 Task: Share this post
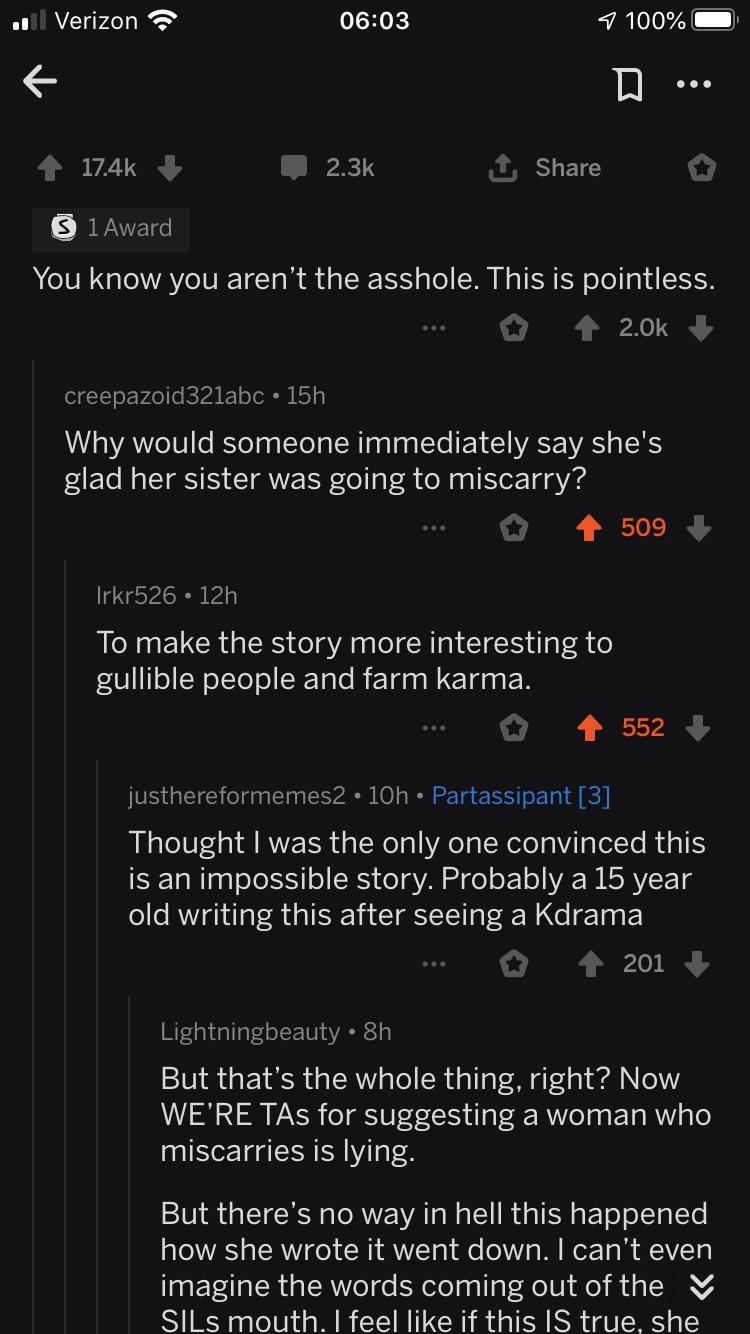click(x=545, y=168)
